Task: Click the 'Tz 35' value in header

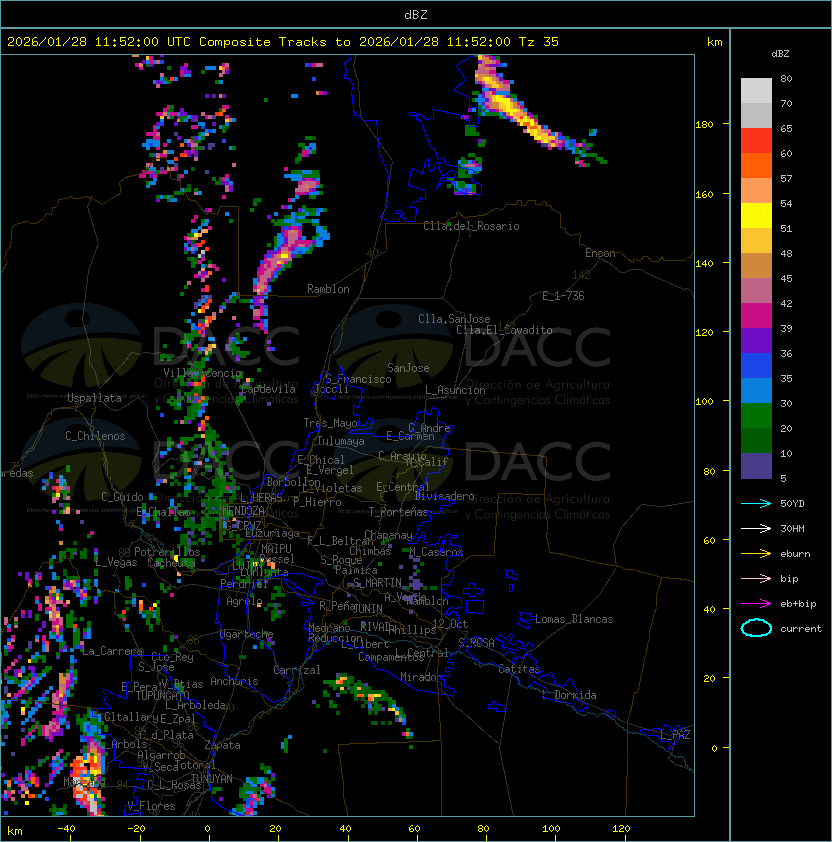Action: (x=539, y=41)
